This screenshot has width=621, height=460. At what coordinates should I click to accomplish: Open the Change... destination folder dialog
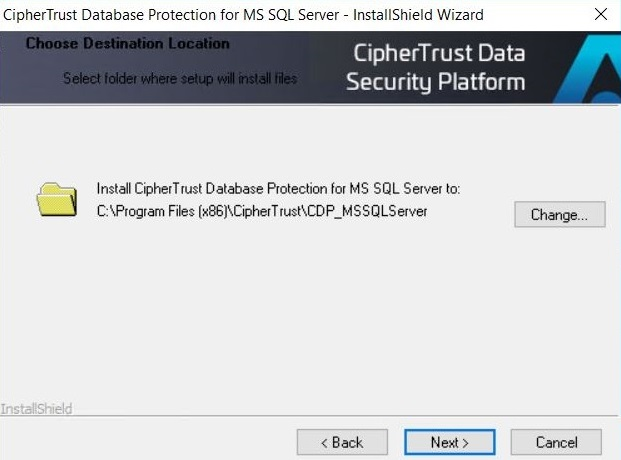point(560,214)
